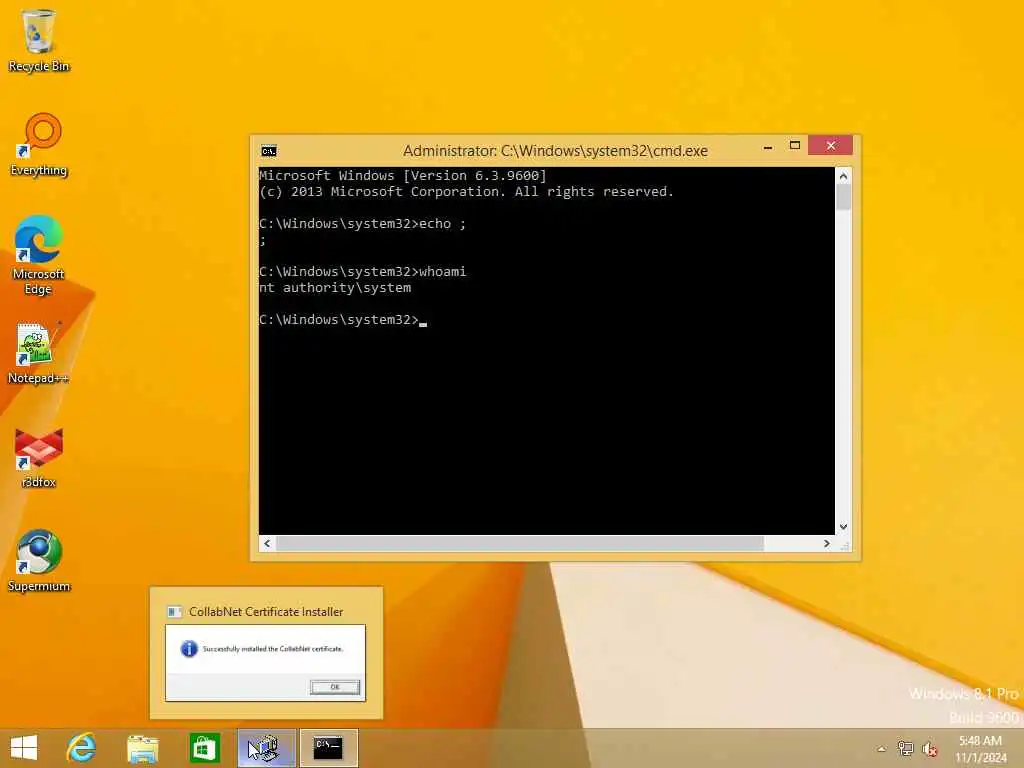Viewport: 1024px width, 768px height.
Task: Launch the Everything search shortcut
Action: (x=39, y=144)
